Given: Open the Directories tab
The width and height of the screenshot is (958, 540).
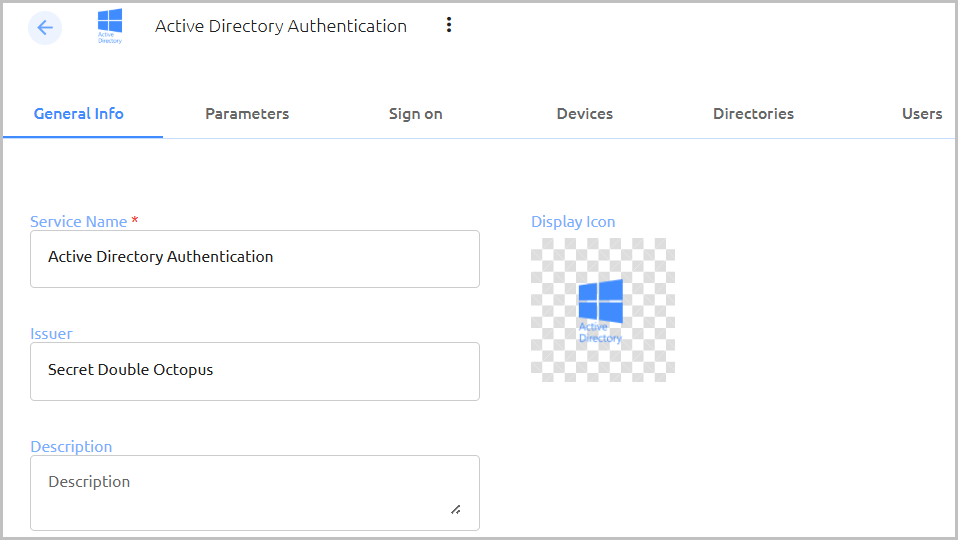Looking at the screenshot, I should click(x=753, y=114).
